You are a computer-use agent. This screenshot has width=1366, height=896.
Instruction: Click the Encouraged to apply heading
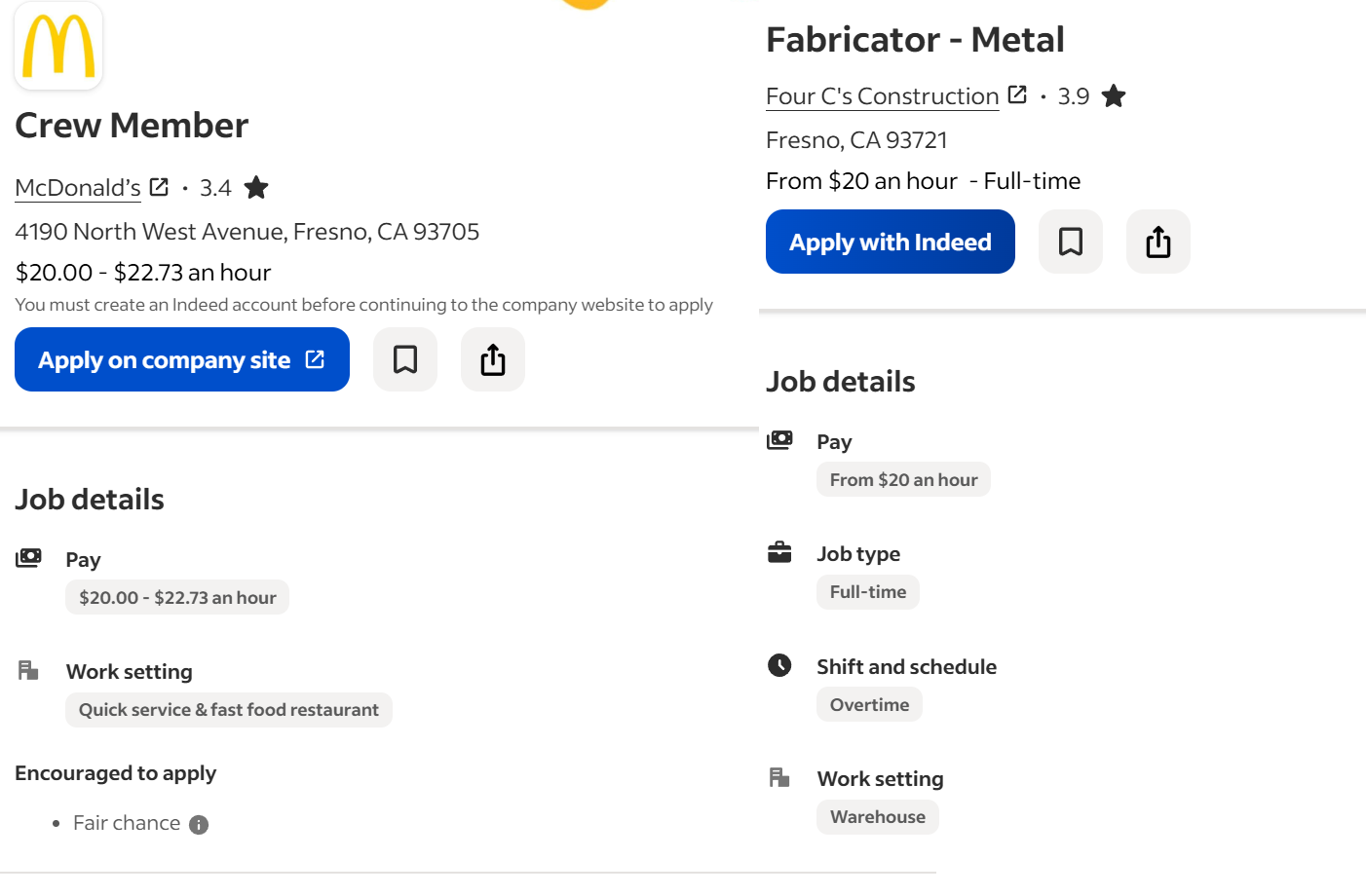click(116, 773)
